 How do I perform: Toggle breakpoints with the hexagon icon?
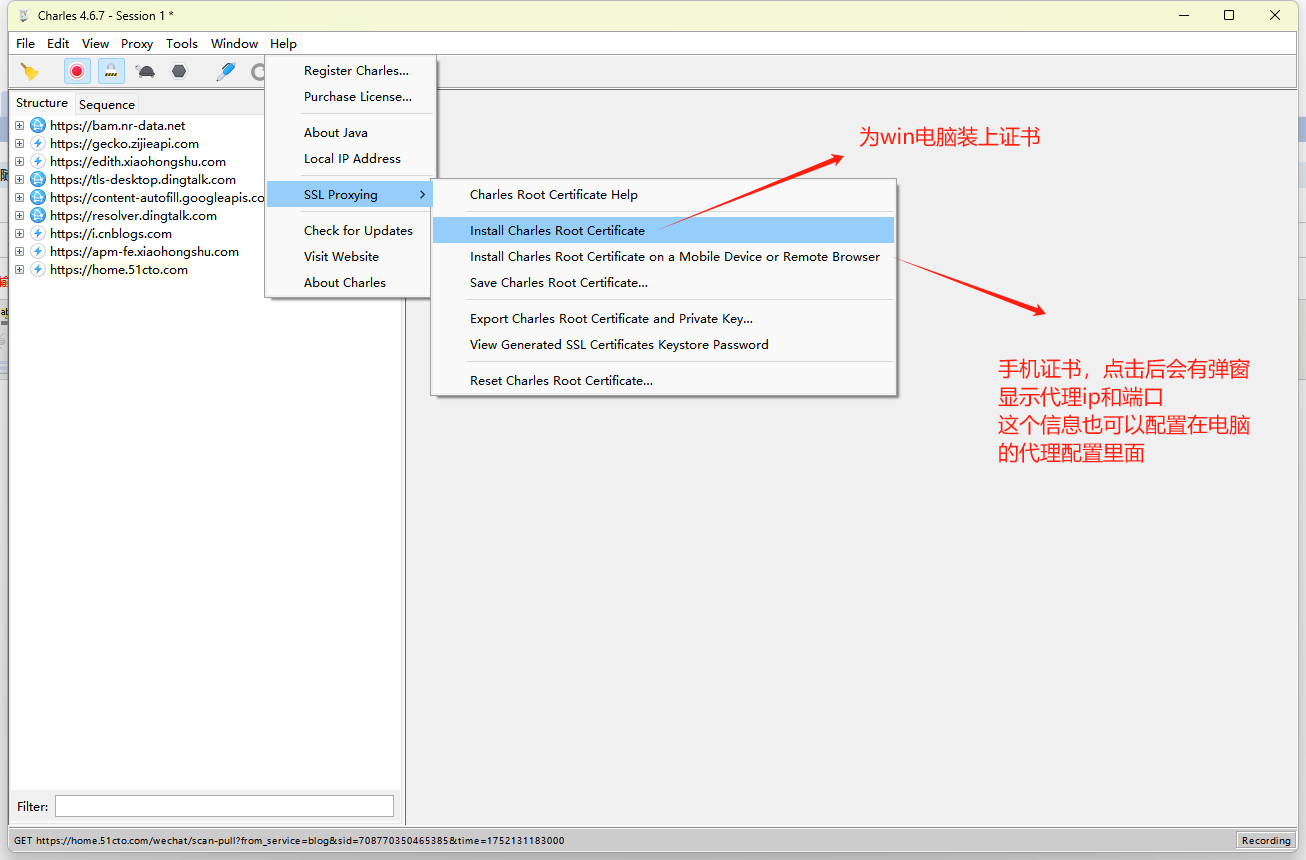pos(179,71)
